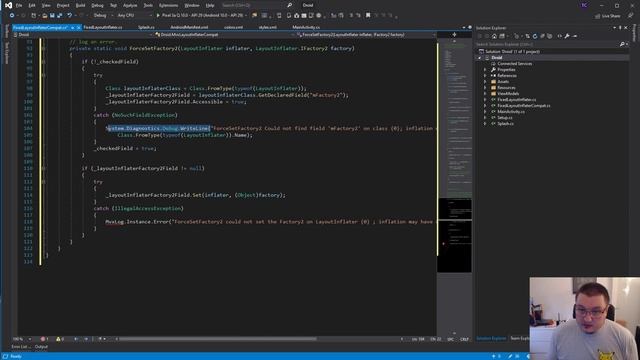Collapse the Droid project node
This screenshot has width=640, height=360.
(480, 58)
